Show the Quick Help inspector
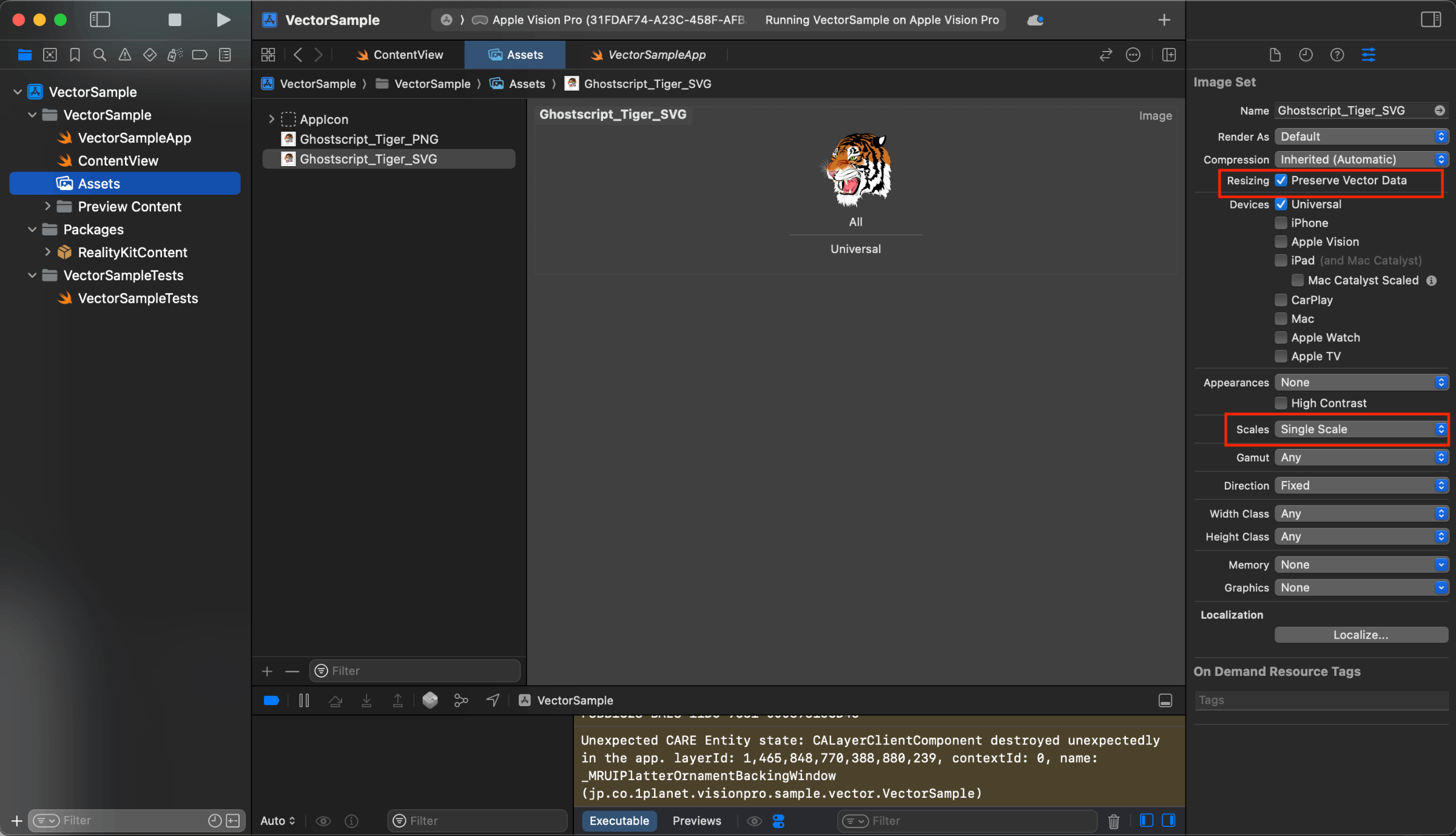This screenshot has width=1456, height=836. (1337, 55)
